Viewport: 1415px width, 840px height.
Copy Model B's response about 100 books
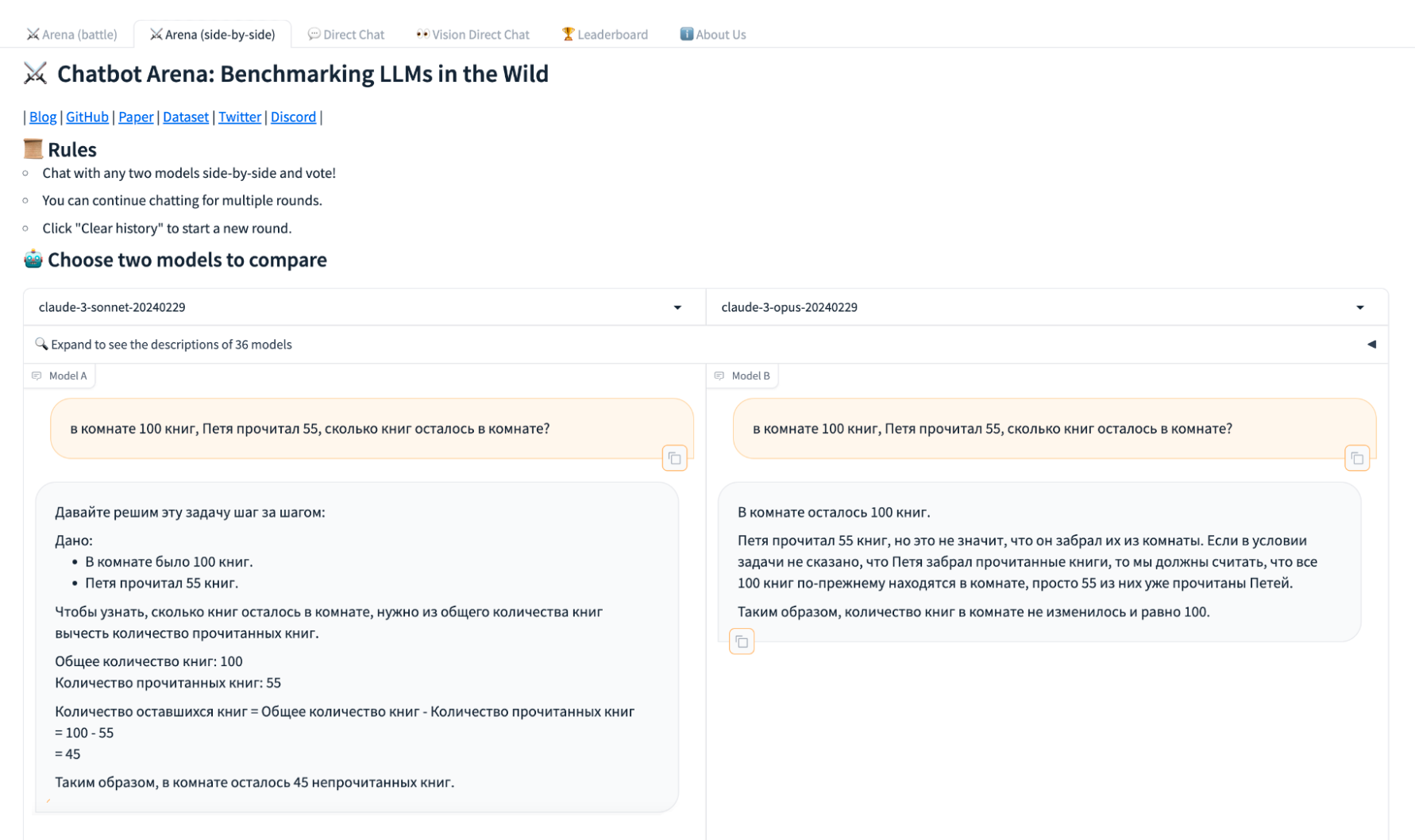(x=742, y=642)
